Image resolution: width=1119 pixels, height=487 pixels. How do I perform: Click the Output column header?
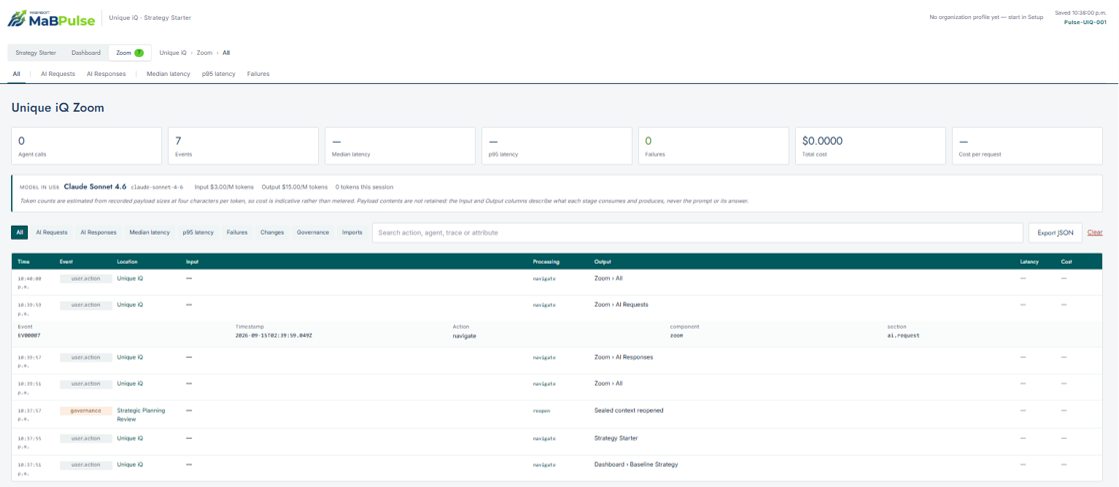pos(602,262)
